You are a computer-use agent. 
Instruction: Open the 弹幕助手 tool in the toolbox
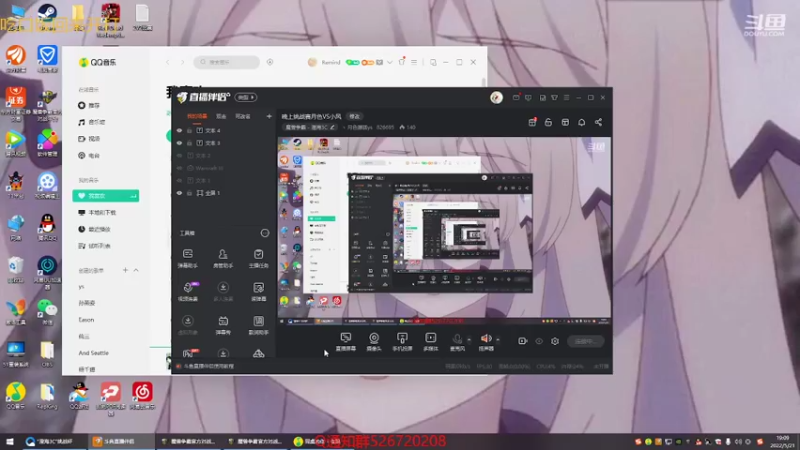click(x=187, y=258)
